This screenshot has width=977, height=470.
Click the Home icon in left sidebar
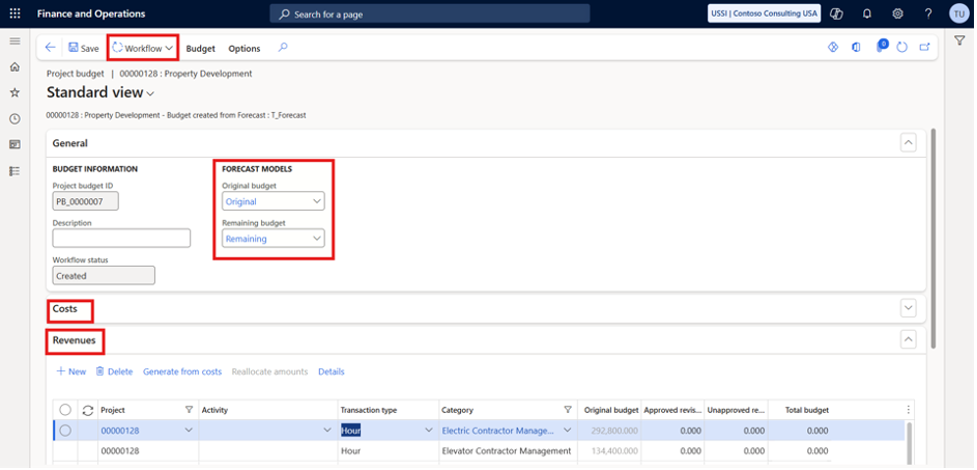pos(15,67)
